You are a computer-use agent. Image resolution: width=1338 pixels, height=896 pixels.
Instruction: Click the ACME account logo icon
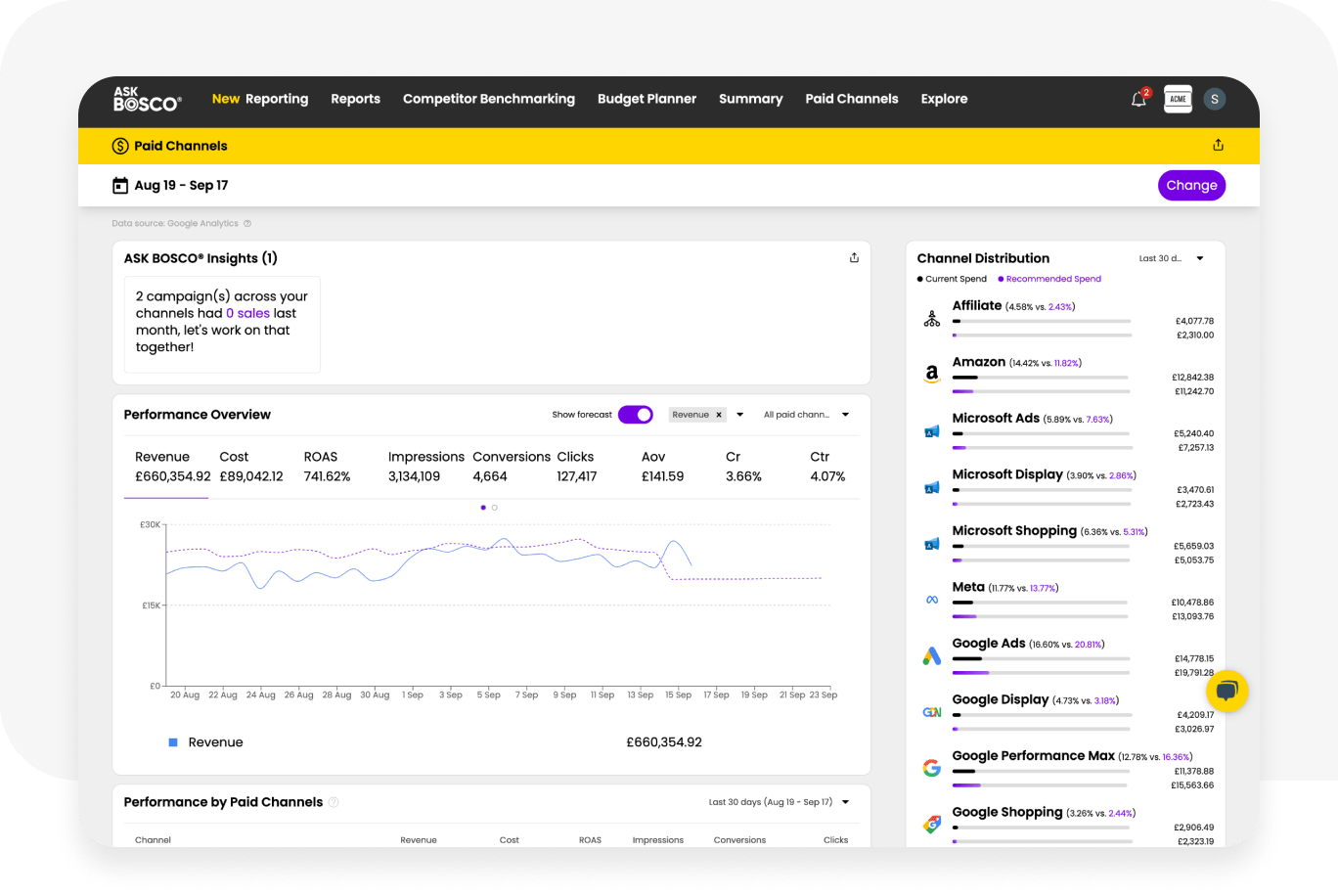tap(1178, 99)
